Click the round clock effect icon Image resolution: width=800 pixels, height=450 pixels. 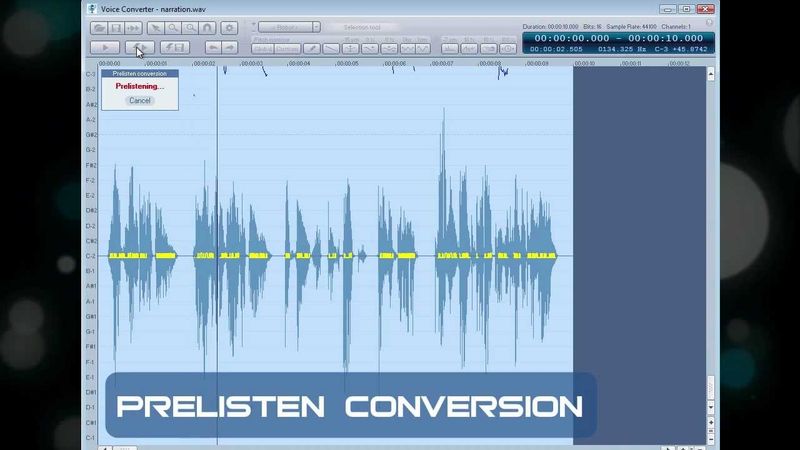(508, 49)
